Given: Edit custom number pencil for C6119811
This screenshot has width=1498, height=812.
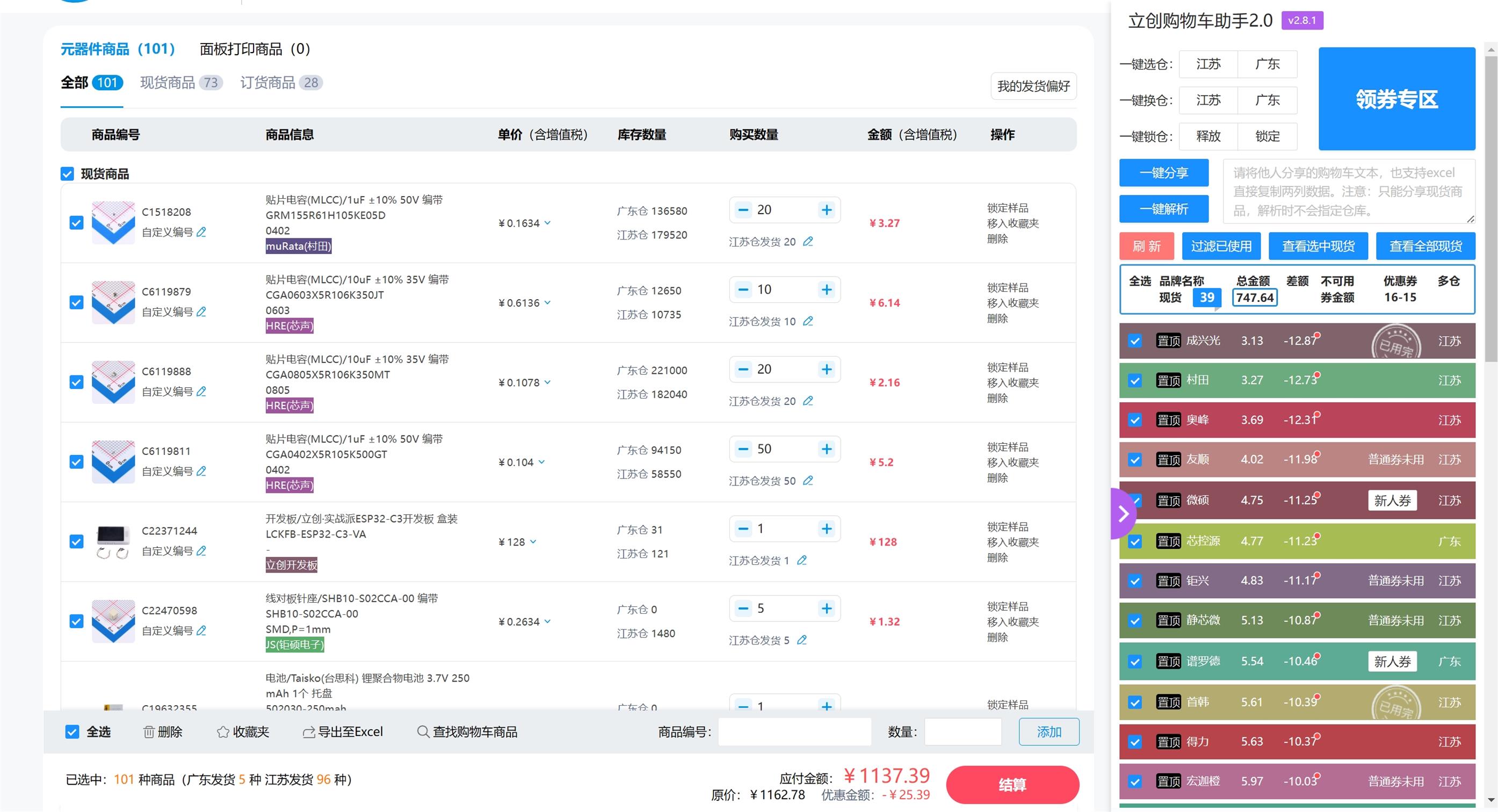Looking at the screenshot, I should pos(201,471).
